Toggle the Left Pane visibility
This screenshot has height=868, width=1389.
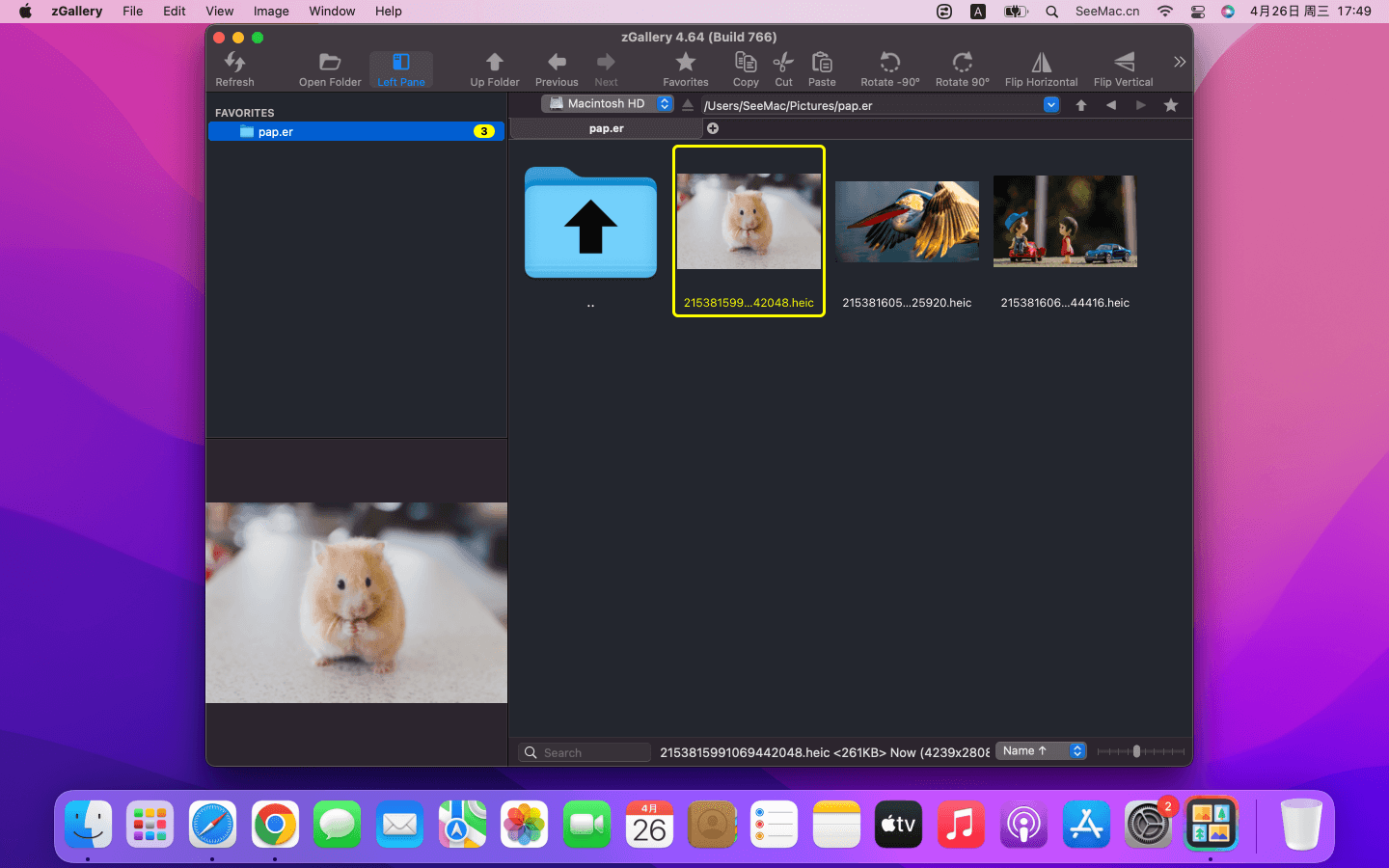tap(400, 68)
